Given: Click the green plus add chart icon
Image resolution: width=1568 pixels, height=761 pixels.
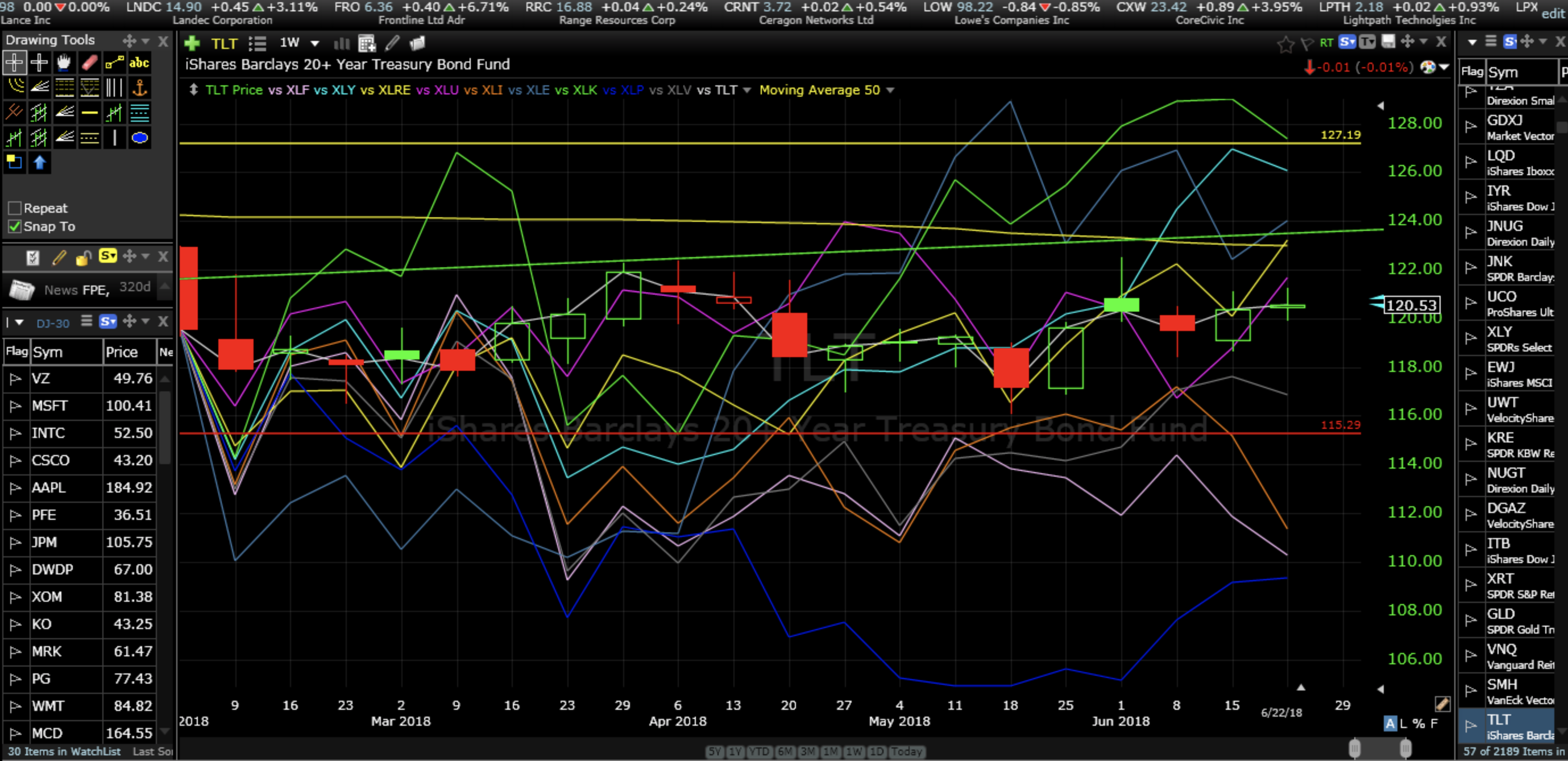Looking at the screenshot, I should (x=192, y=43).
